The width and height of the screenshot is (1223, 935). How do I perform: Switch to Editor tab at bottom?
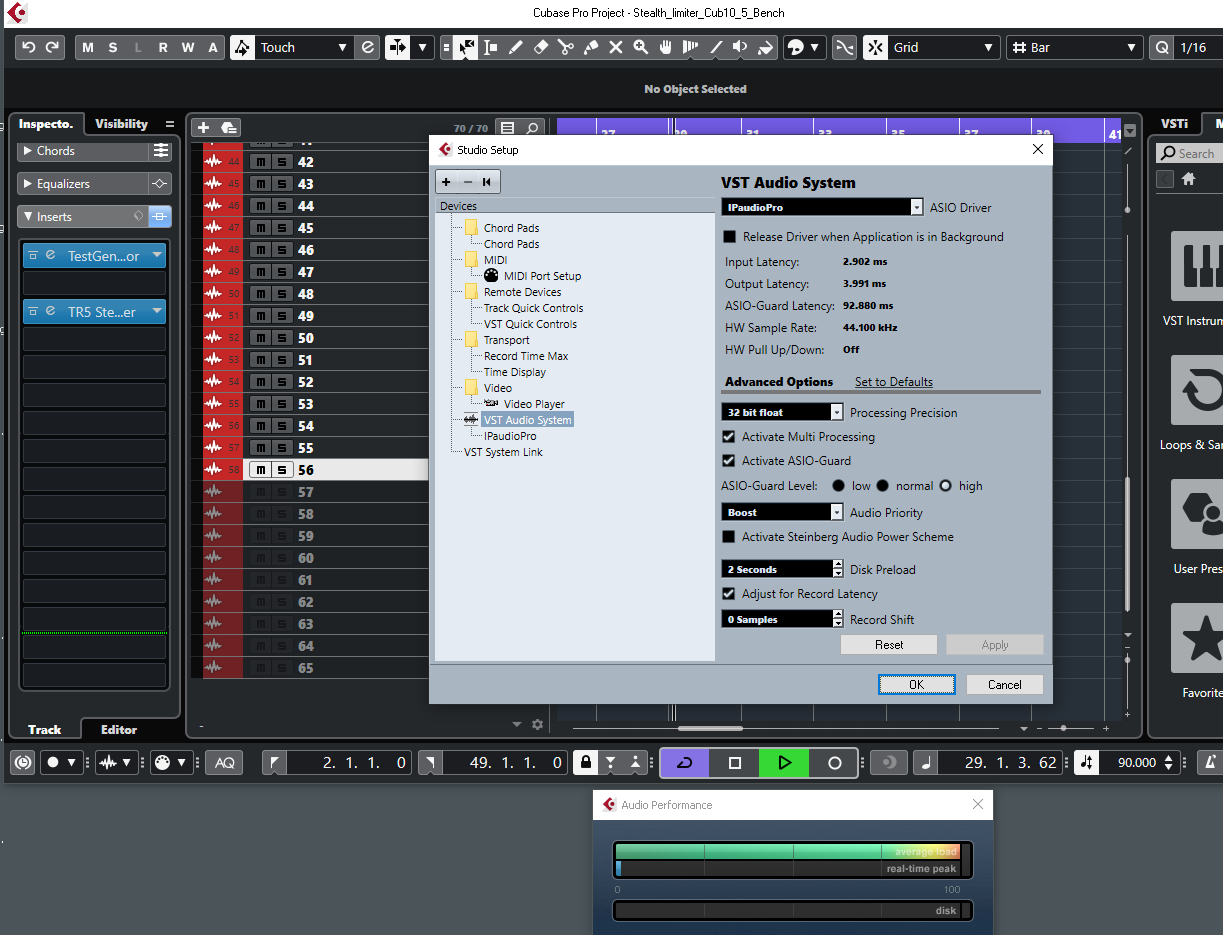point(119,730)
